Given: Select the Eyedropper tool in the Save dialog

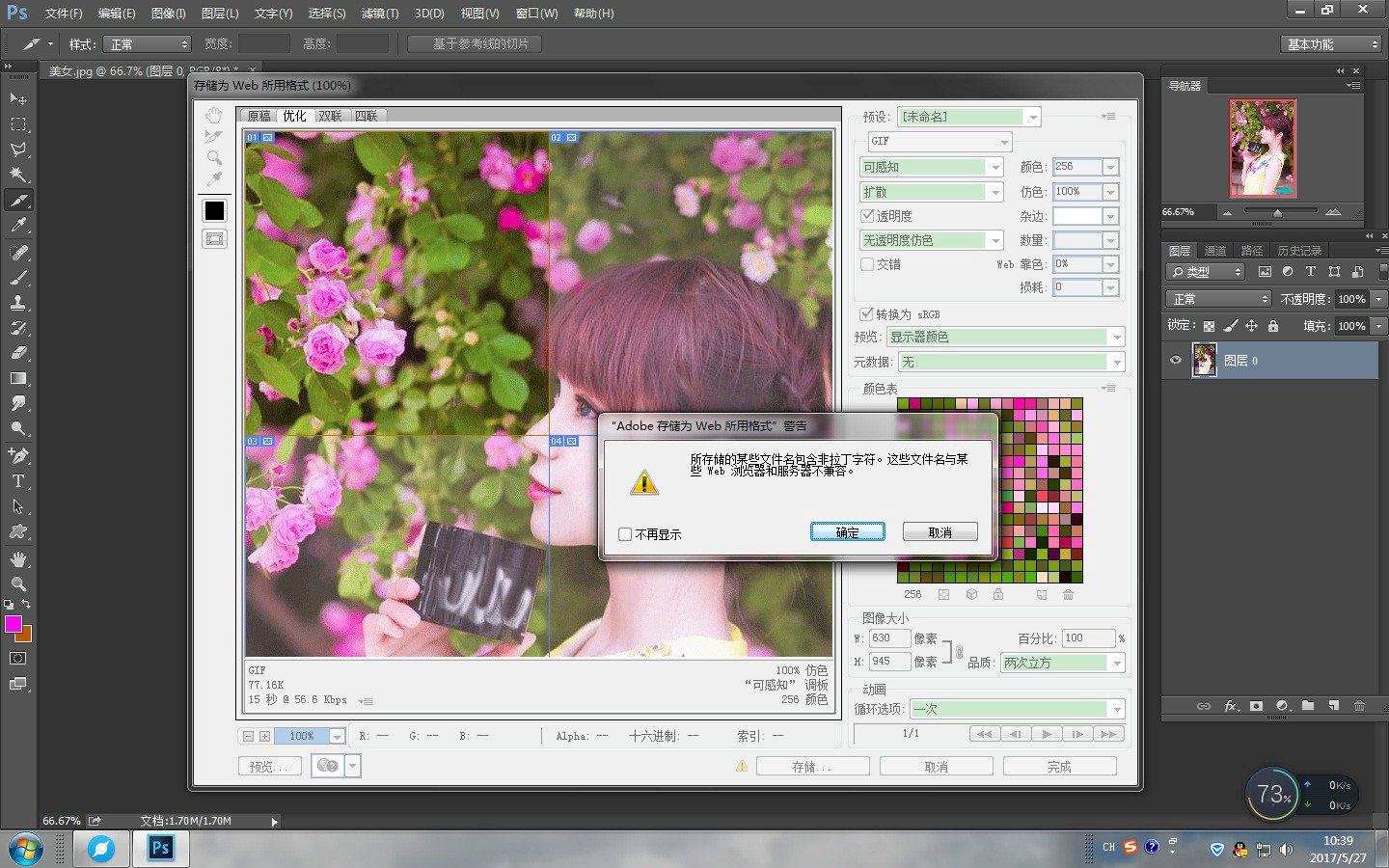Looking at the screenshot, I should click(213, 178).
